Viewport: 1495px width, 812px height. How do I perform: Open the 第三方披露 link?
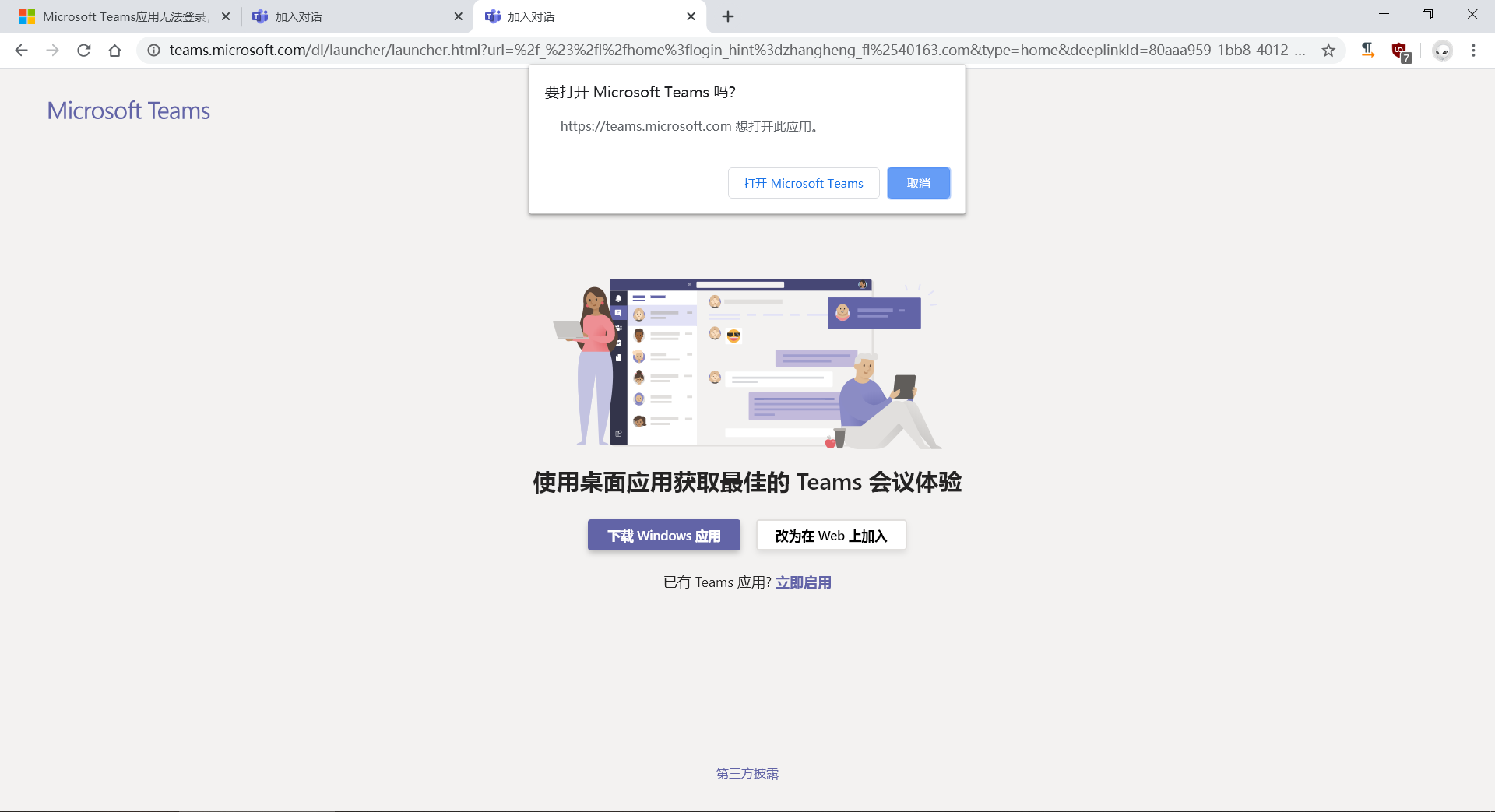click(x=747, y=773)
